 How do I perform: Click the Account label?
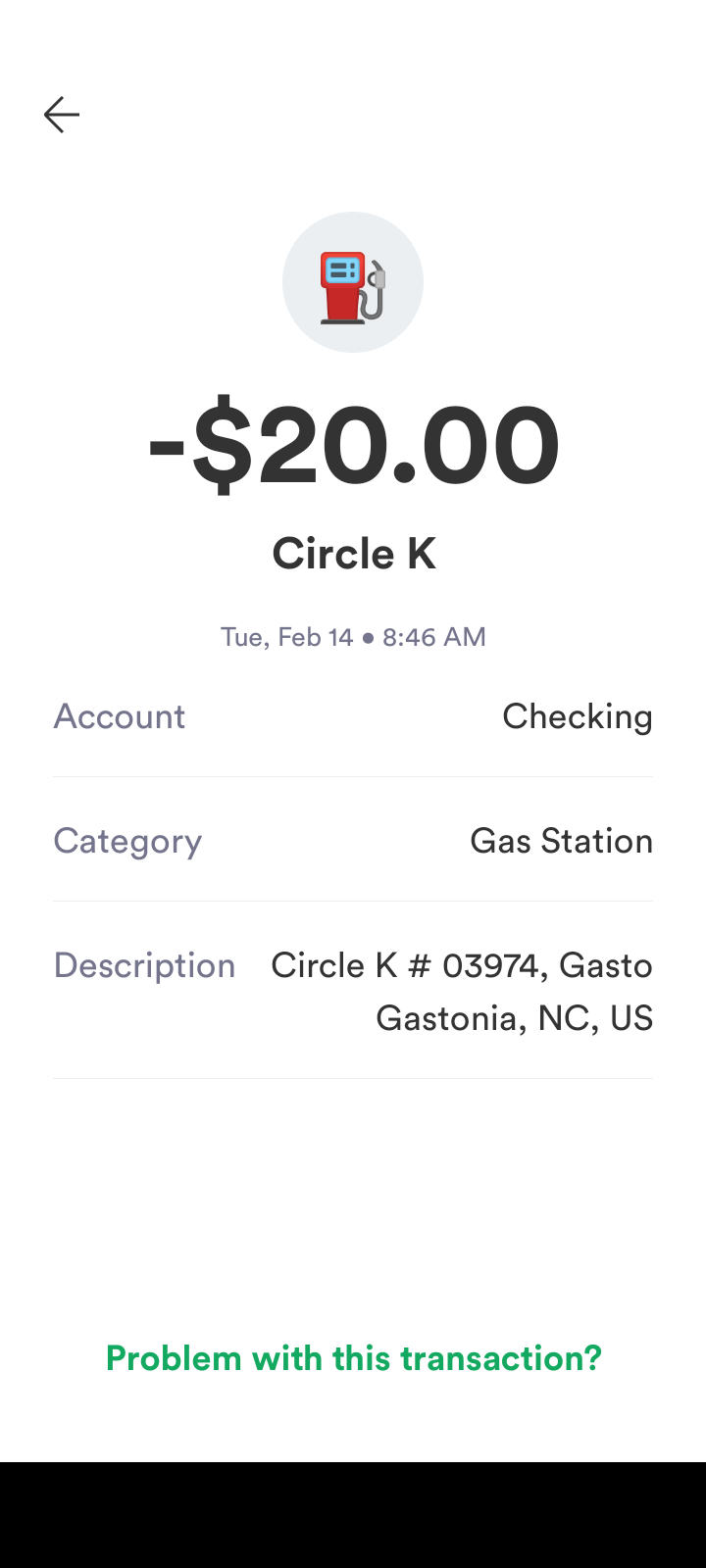tap(120, 716)
